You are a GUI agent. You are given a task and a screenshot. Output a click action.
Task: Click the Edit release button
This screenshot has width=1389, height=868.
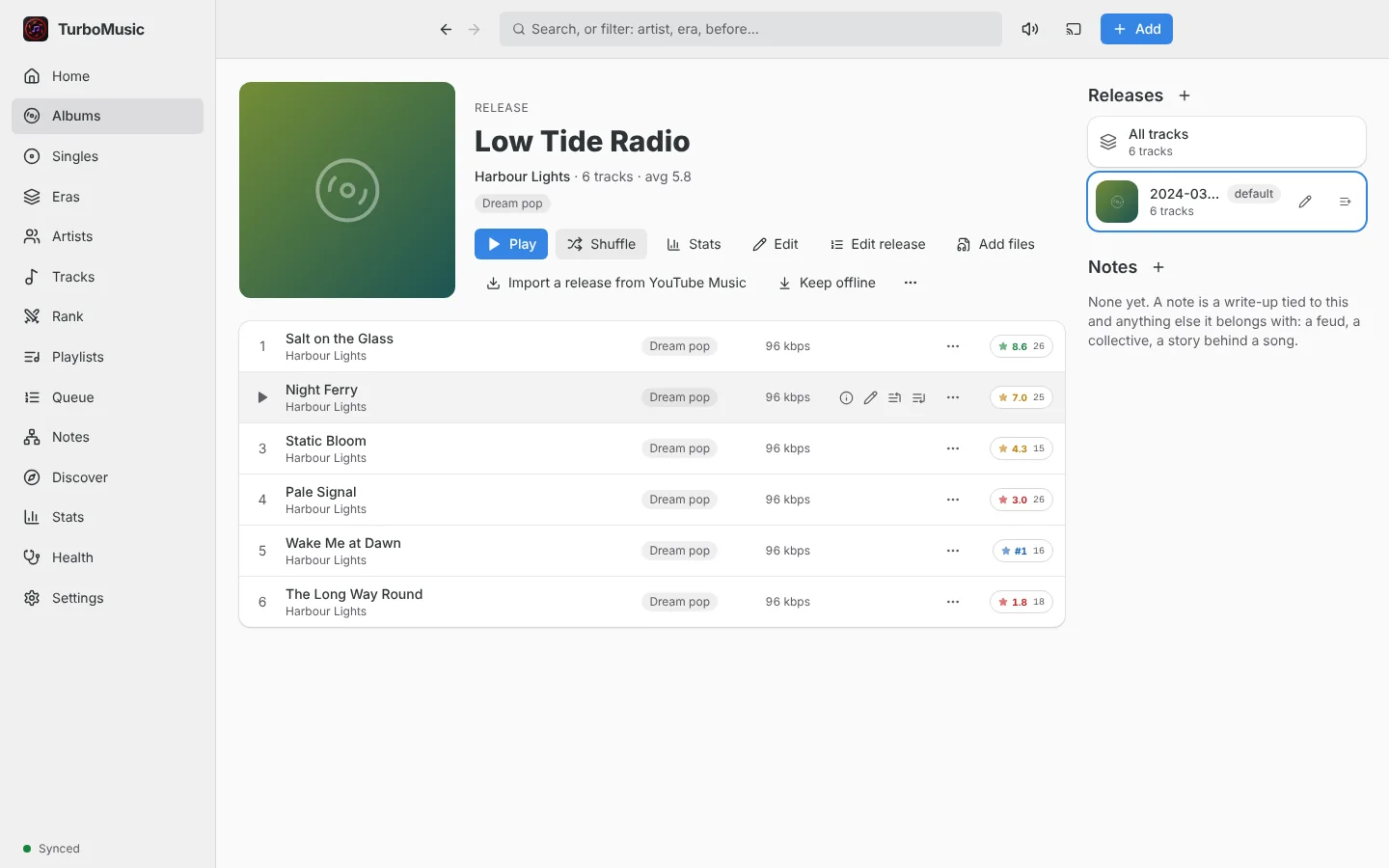coord(878,244)
